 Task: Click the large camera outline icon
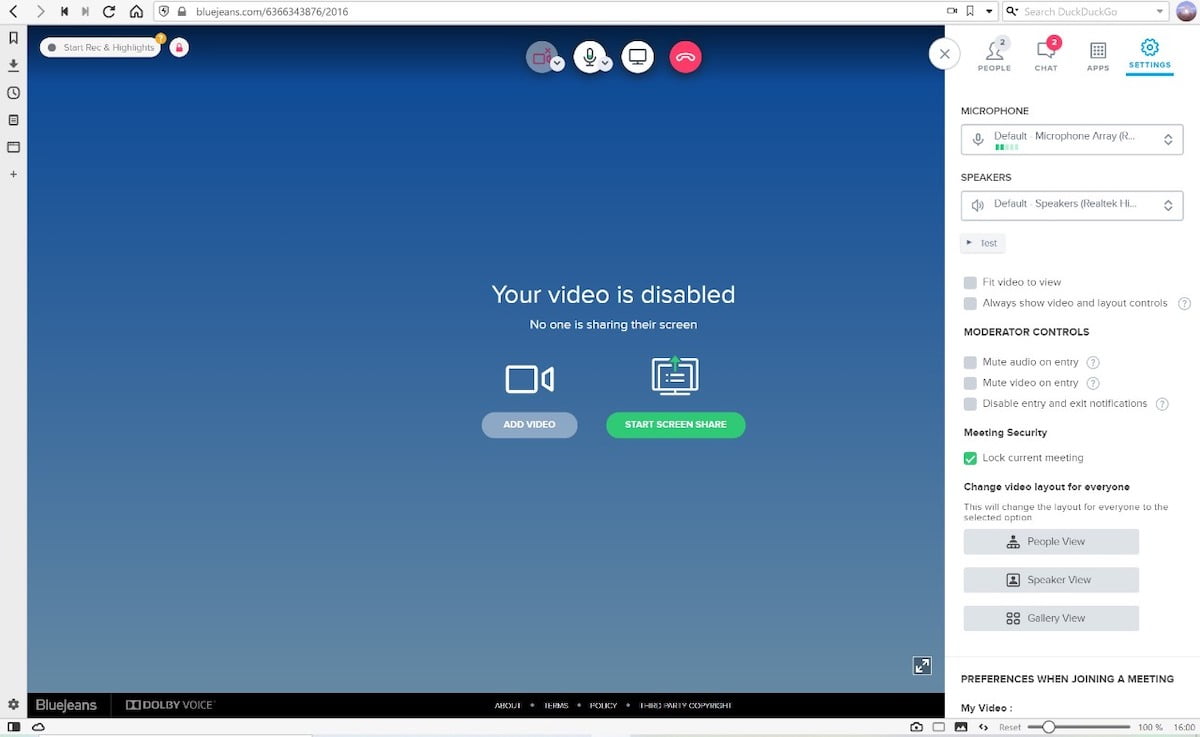[x=529, y=379]
